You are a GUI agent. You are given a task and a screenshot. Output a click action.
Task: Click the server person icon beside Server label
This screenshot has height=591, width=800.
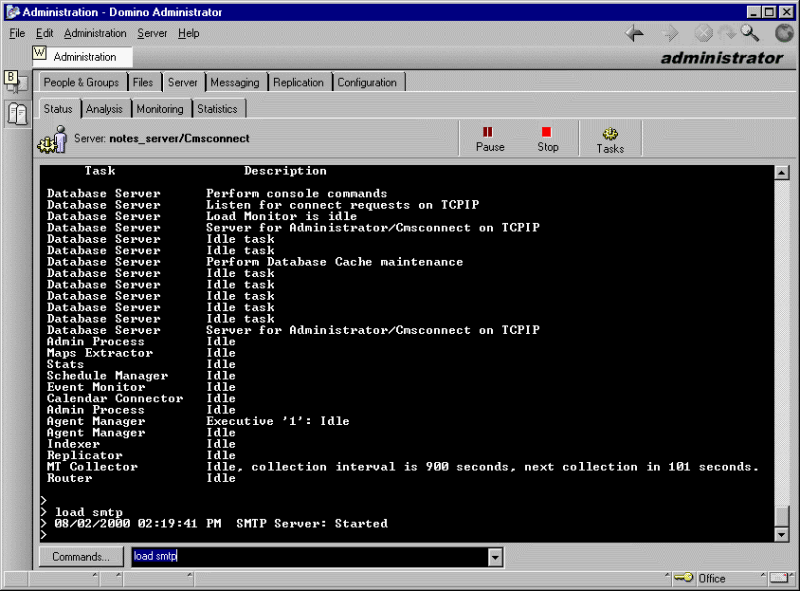pos(53,139)
